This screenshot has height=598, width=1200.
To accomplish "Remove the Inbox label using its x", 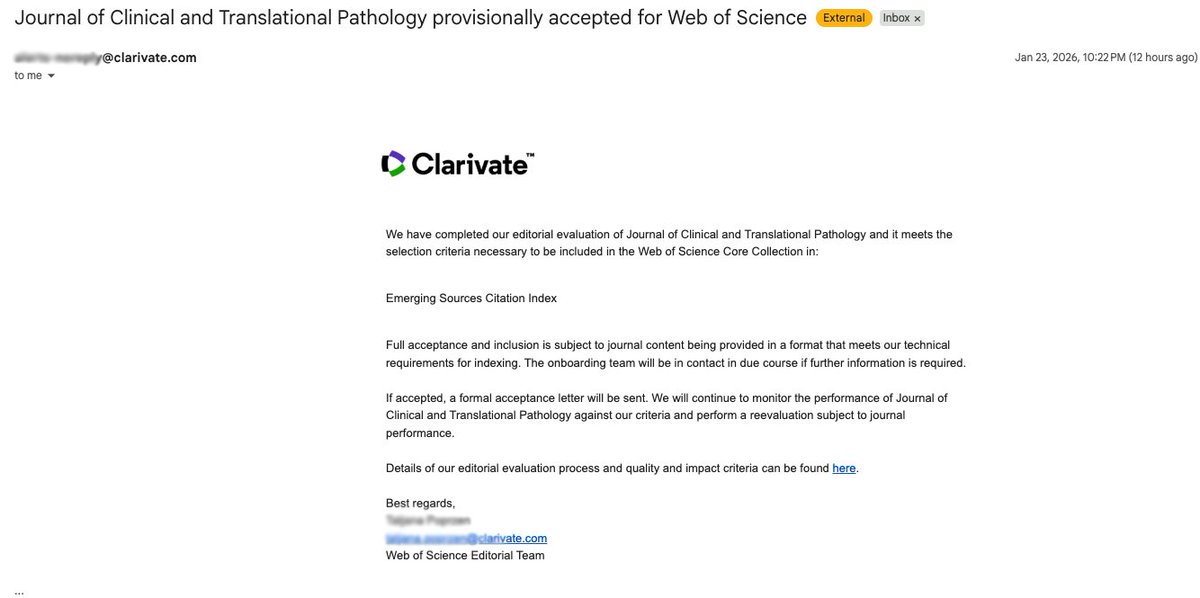I will (x=917, y=19).
